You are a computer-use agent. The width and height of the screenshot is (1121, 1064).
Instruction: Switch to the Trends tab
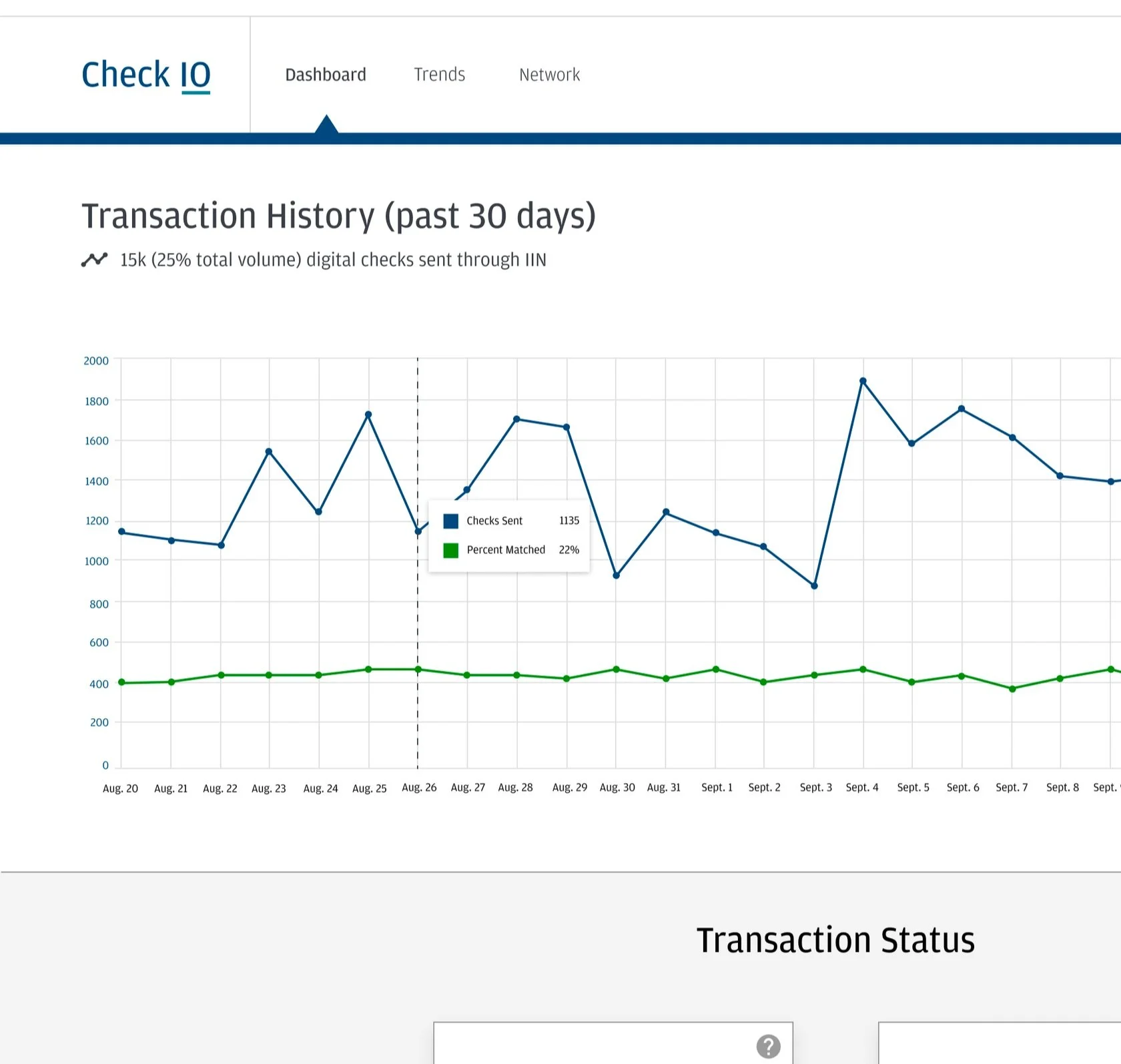tap(439, 75)
